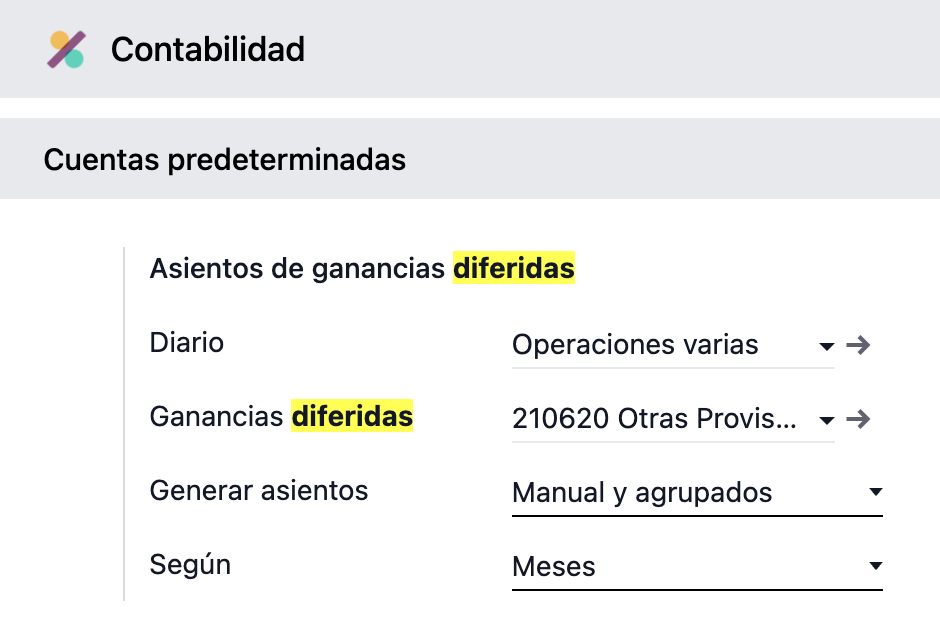Expand the Meses interval dropdown
The height and width of the screenshot is (636, 940).
point(876,568)
